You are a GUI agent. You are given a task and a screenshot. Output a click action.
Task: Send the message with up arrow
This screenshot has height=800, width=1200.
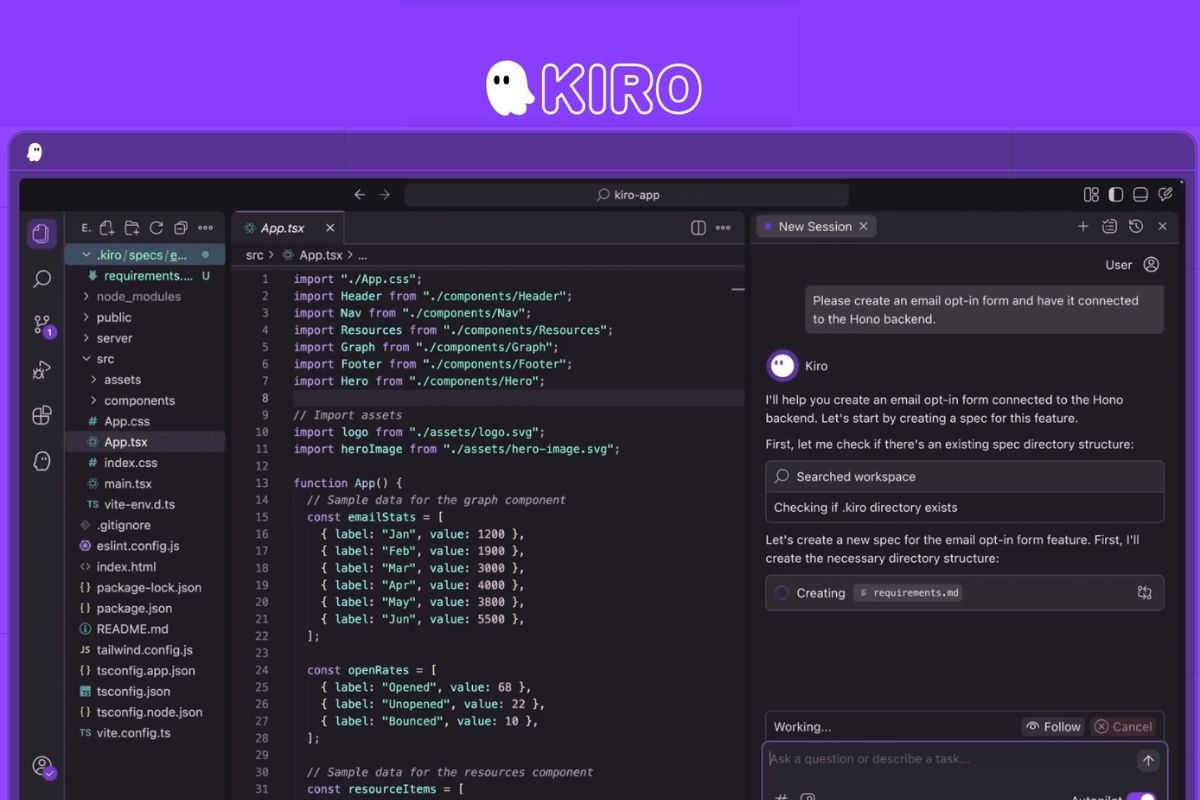coord(1148,761)
